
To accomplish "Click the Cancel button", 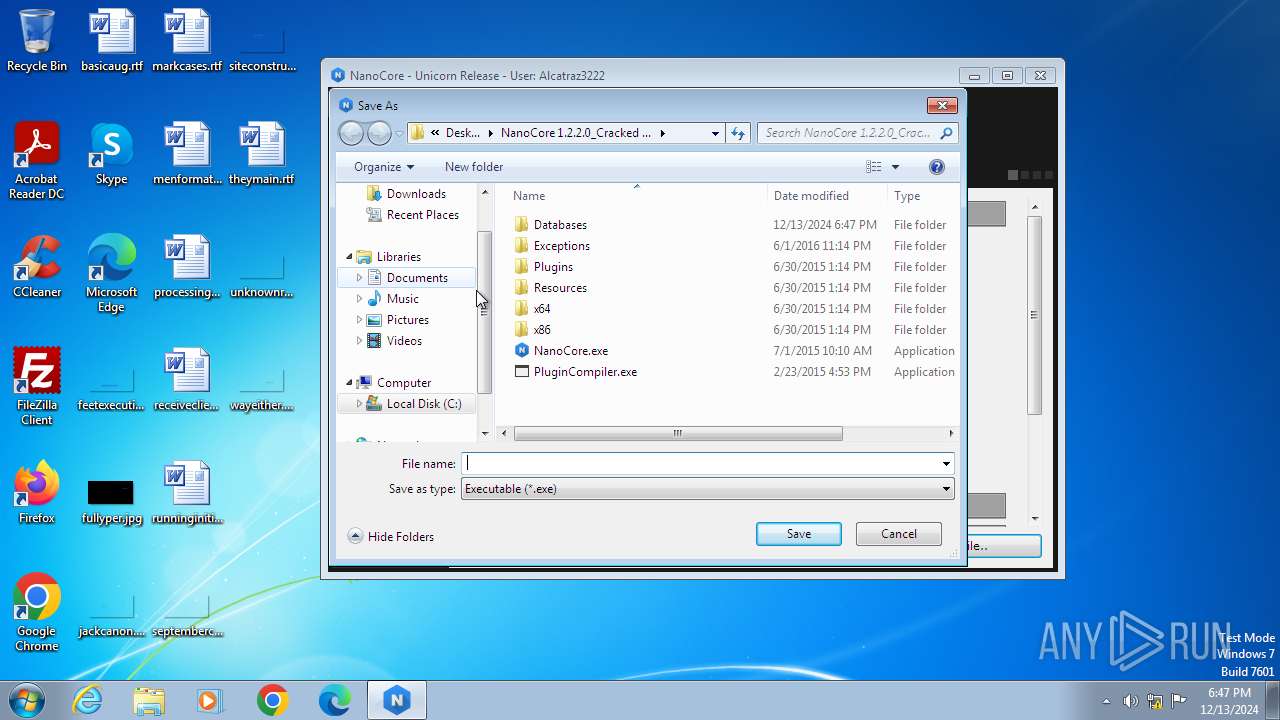I will click(x=899, y=534).
